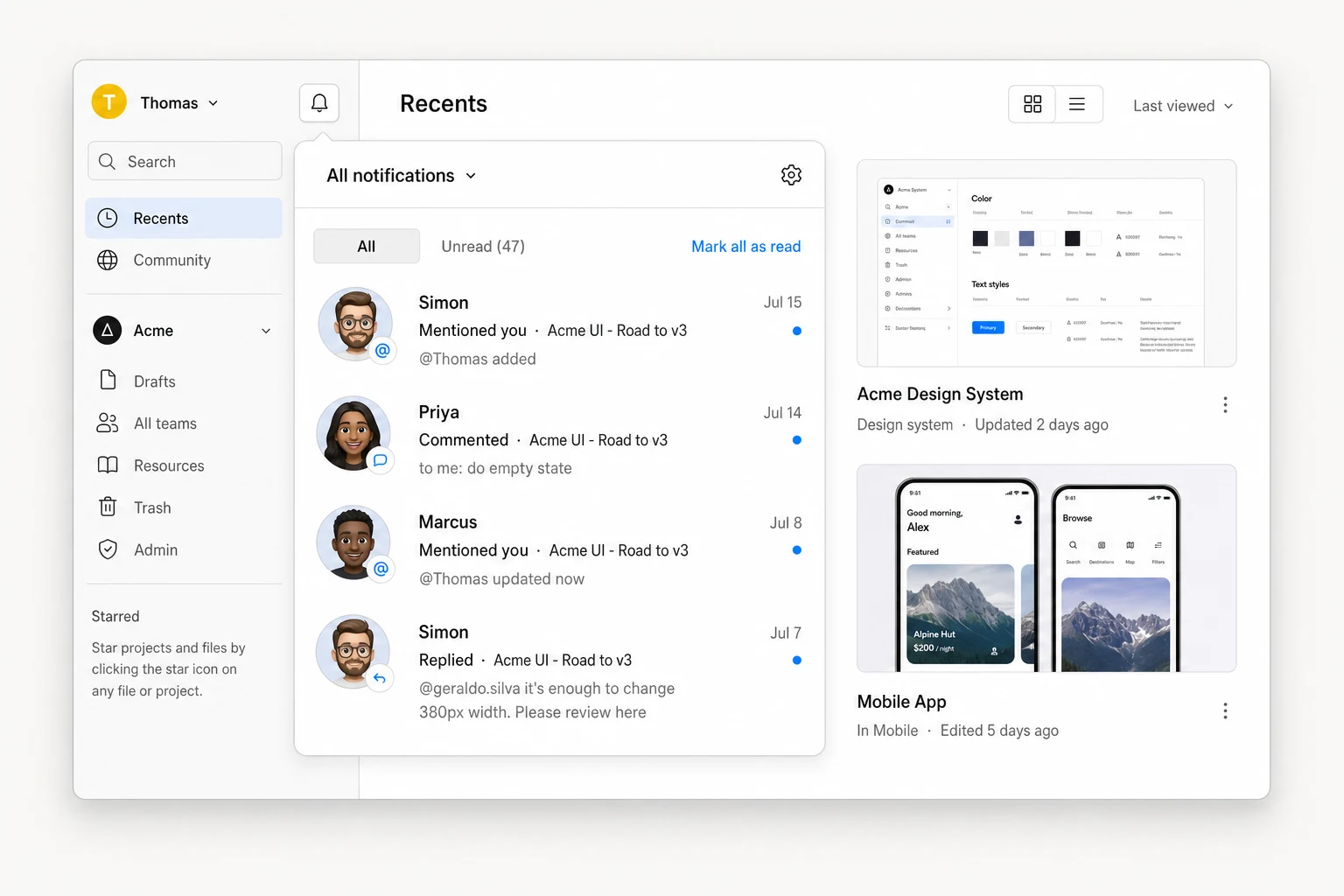Switch to grid view layout
This screenshot has height=896, width=1344.
point(1032,104)
